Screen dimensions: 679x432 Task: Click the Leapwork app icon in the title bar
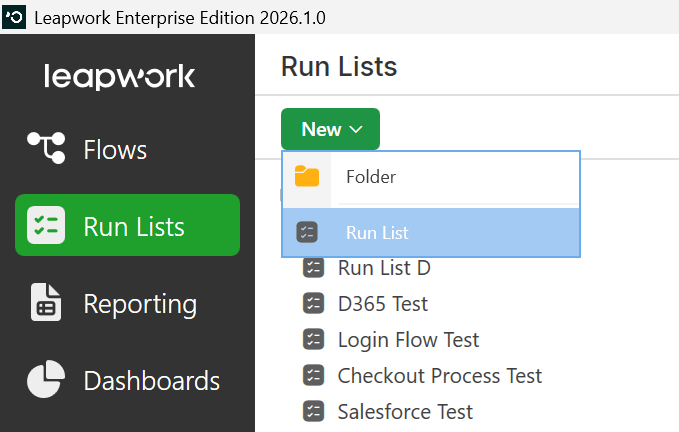point(14,17)
